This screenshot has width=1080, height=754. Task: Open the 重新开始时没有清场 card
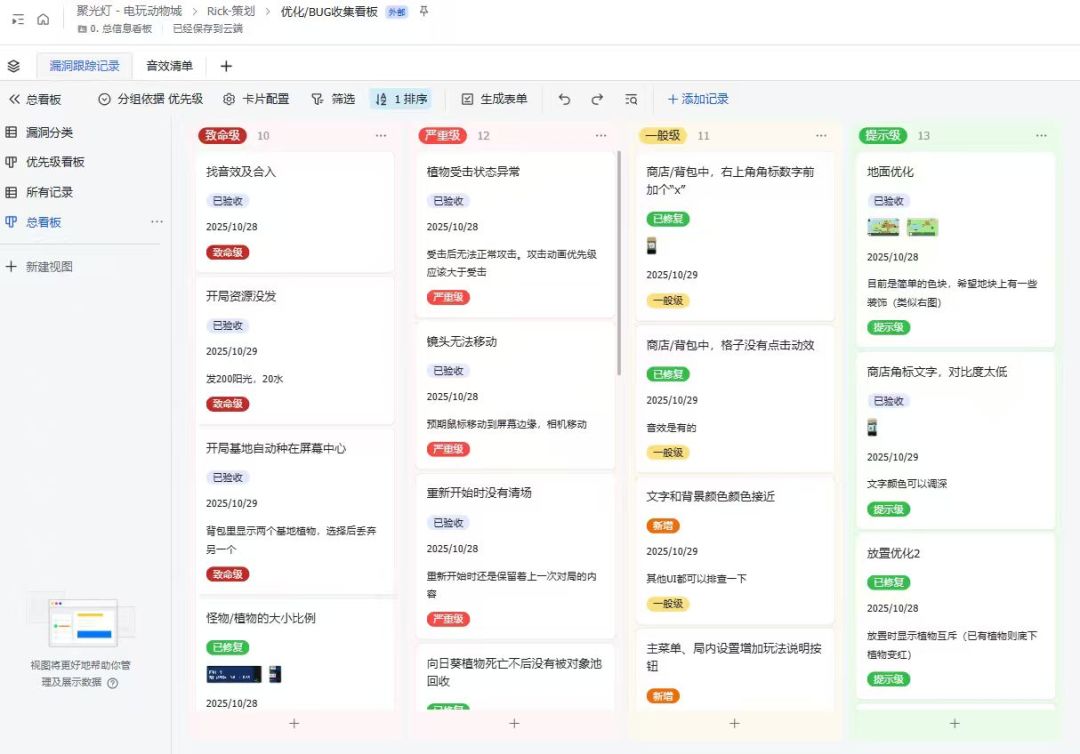[x=515, y=556]
